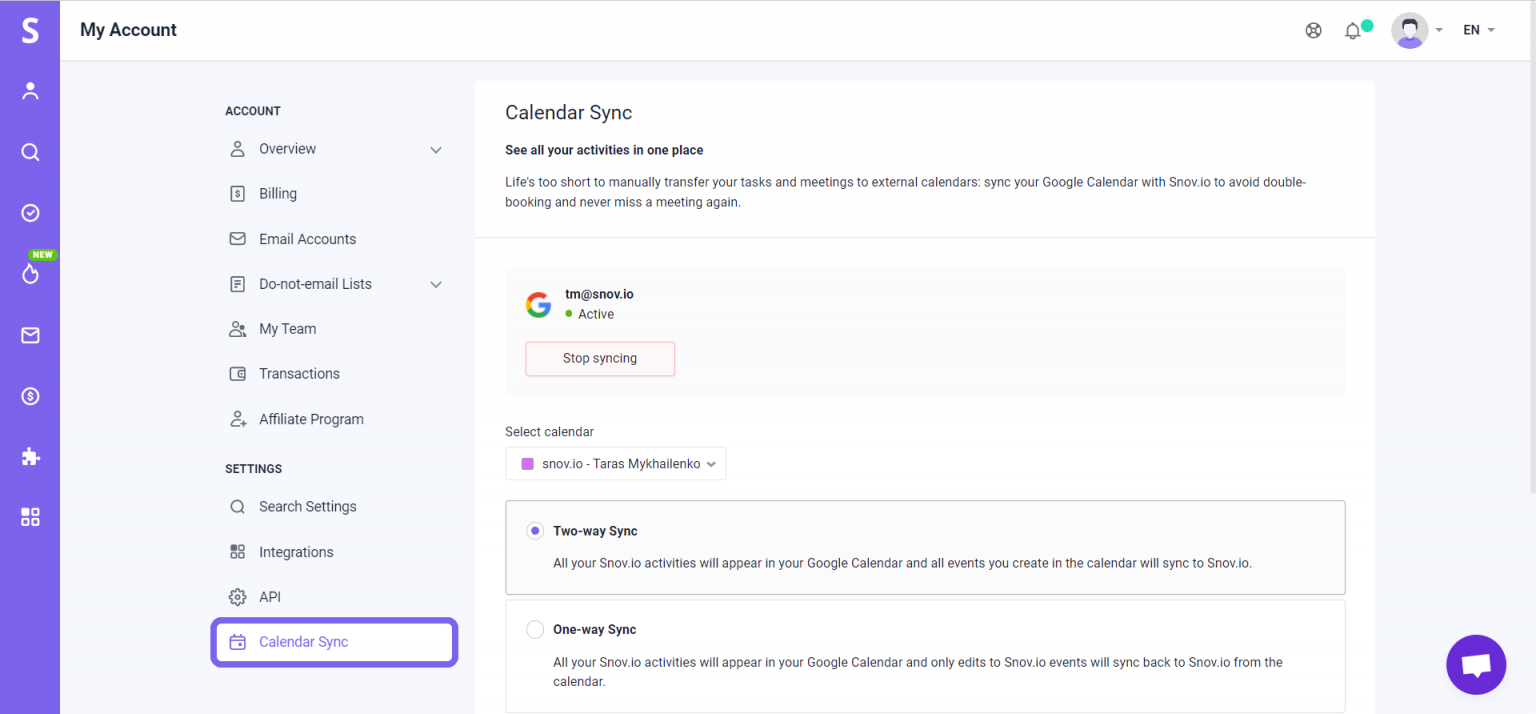Expand the Overview menu chevron
The width and height of the screenshot is (1536, 714).
436,150
